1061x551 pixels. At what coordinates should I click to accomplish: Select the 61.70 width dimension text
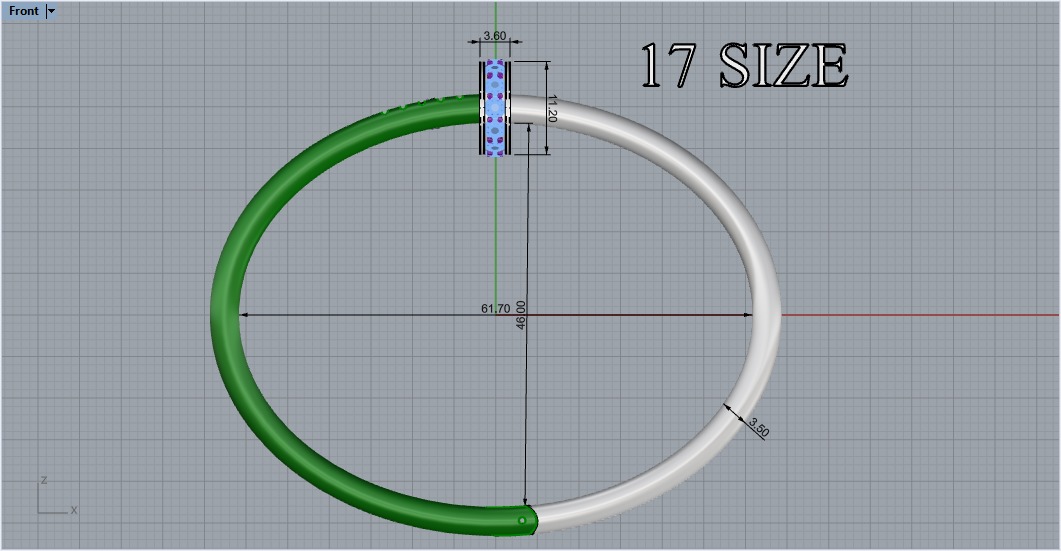point(495,309)
